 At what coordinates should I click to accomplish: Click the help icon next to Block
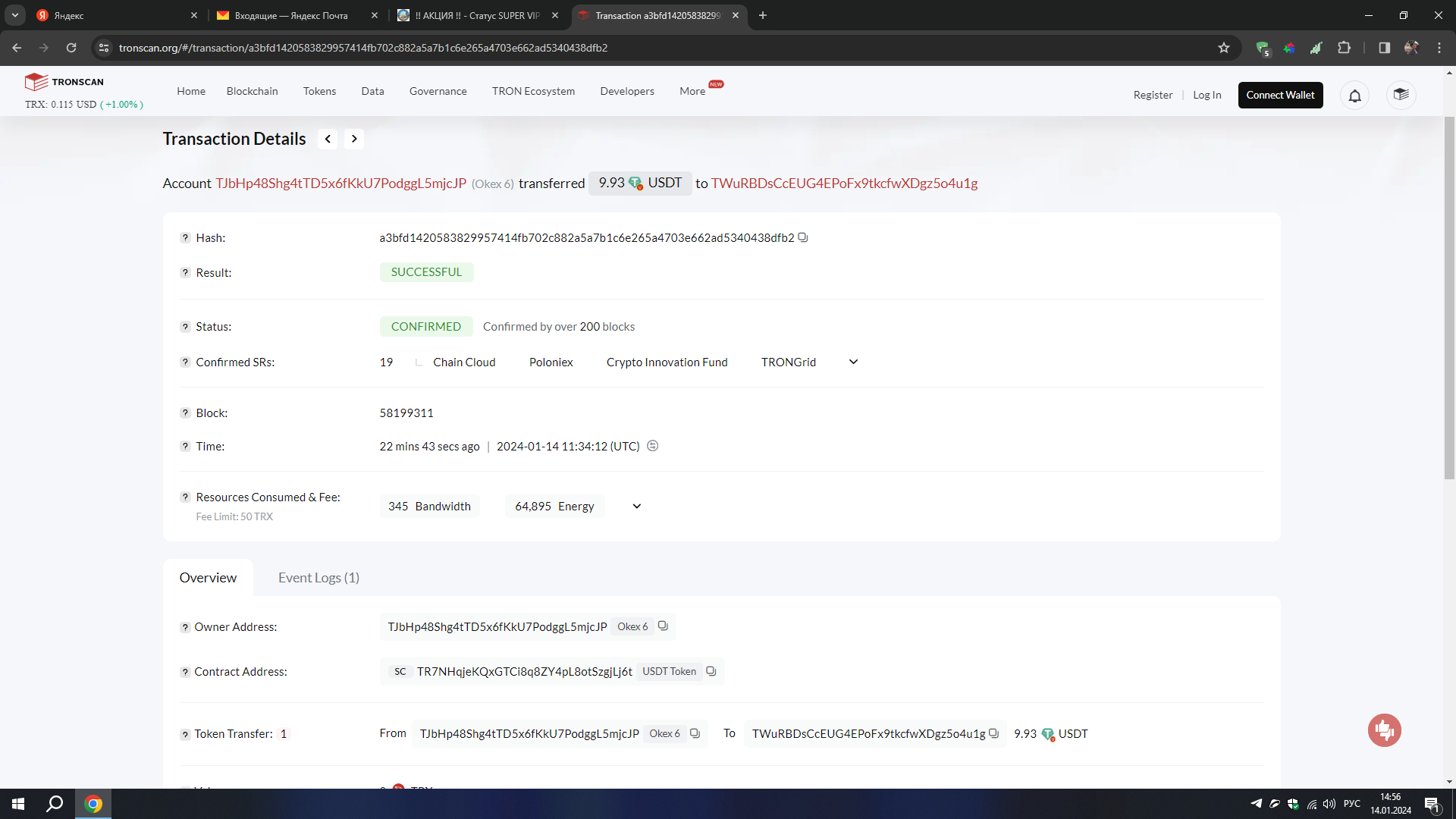click(185, 413)
